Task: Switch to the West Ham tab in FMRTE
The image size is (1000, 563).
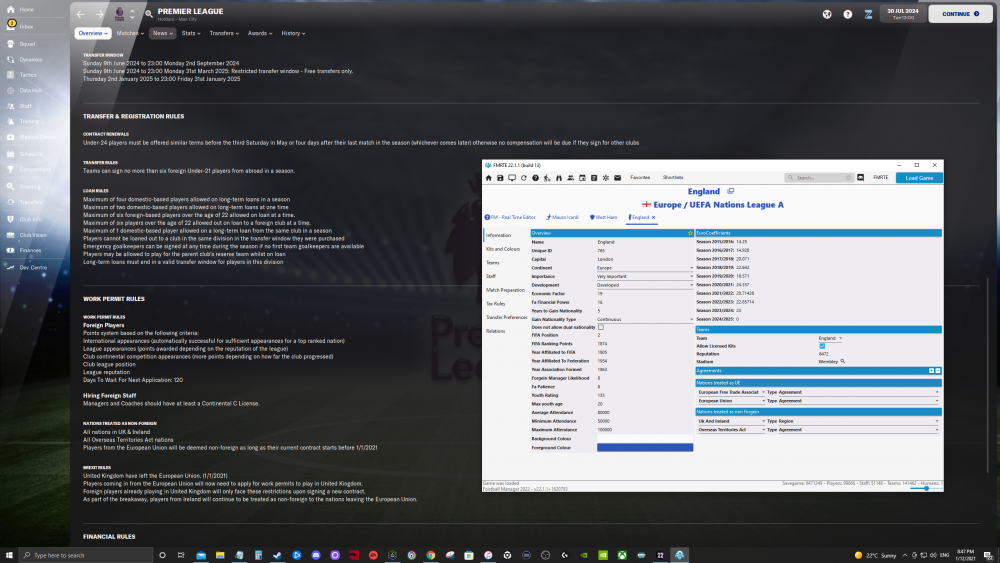Action: (603, 217)
